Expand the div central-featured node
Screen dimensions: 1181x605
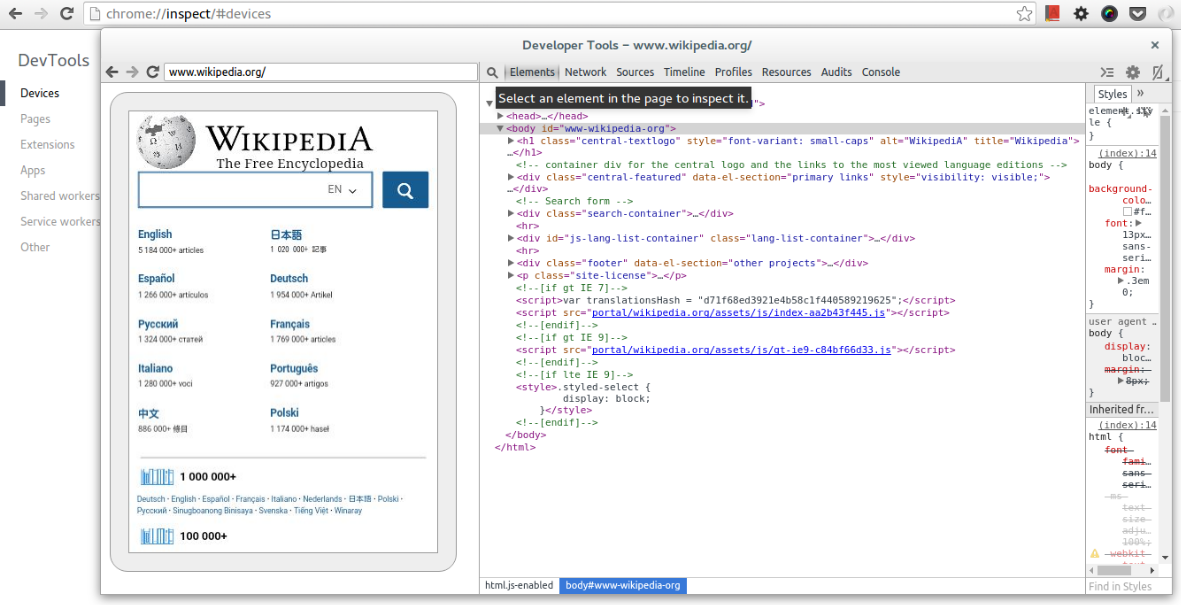click(511, 177)
